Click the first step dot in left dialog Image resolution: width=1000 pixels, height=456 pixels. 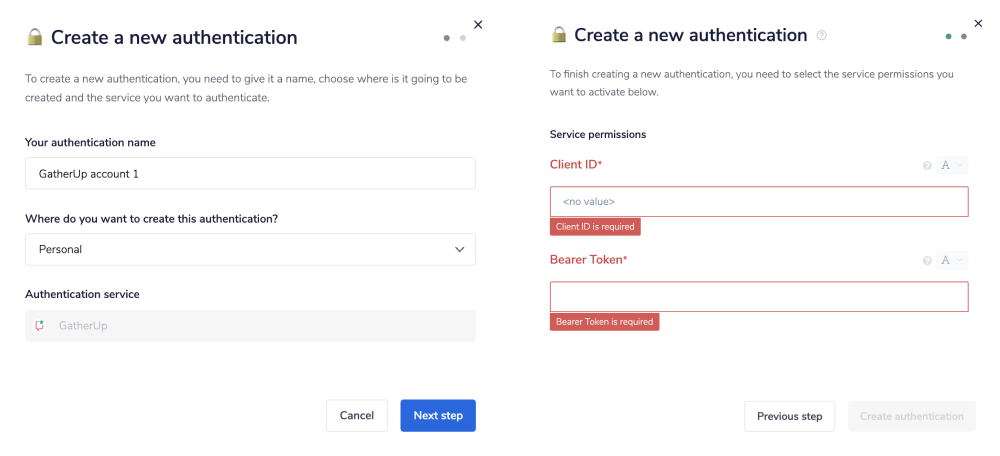(x=447, y=38)
